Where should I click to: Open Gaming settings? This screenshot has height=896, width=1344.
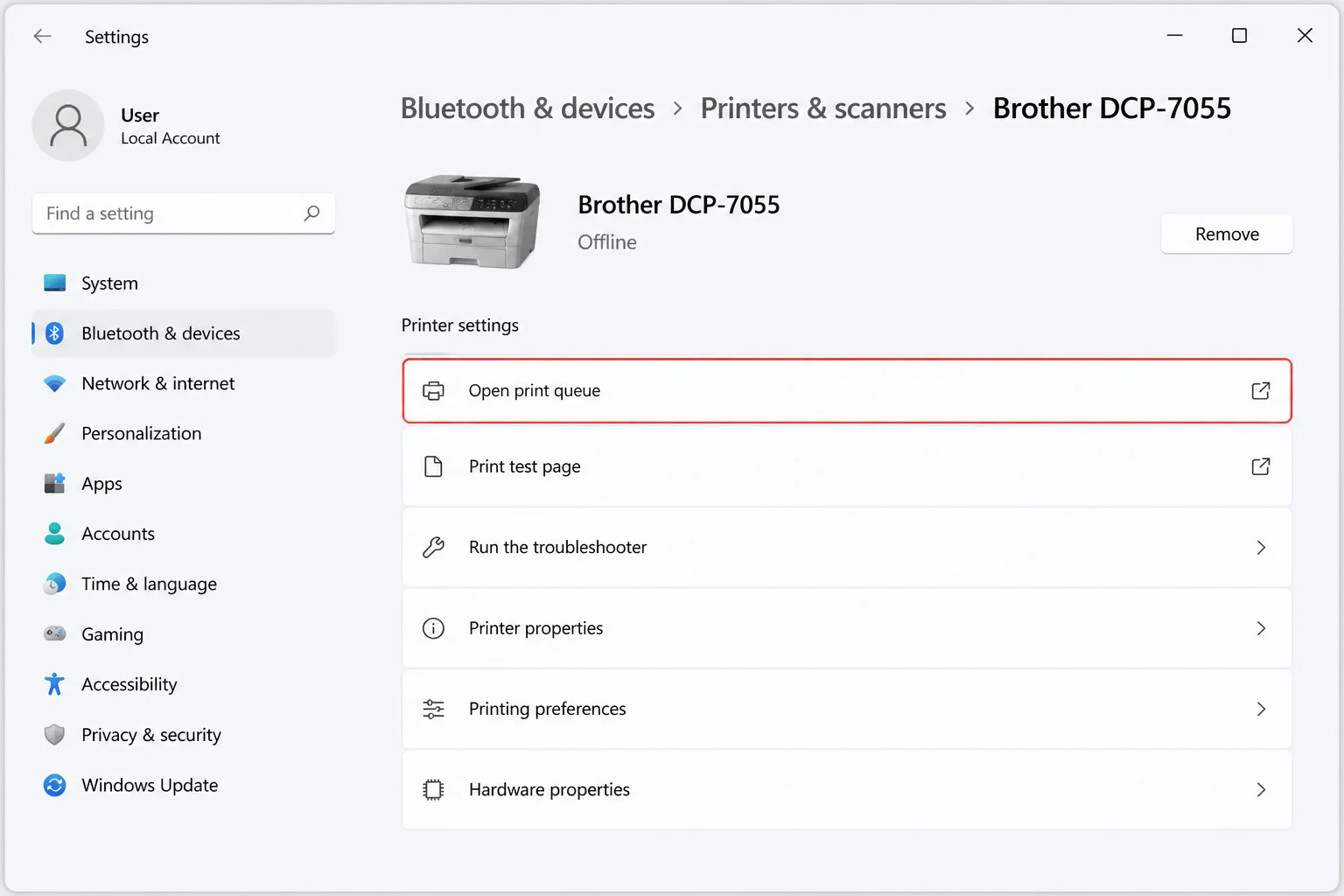coord(184,633)
